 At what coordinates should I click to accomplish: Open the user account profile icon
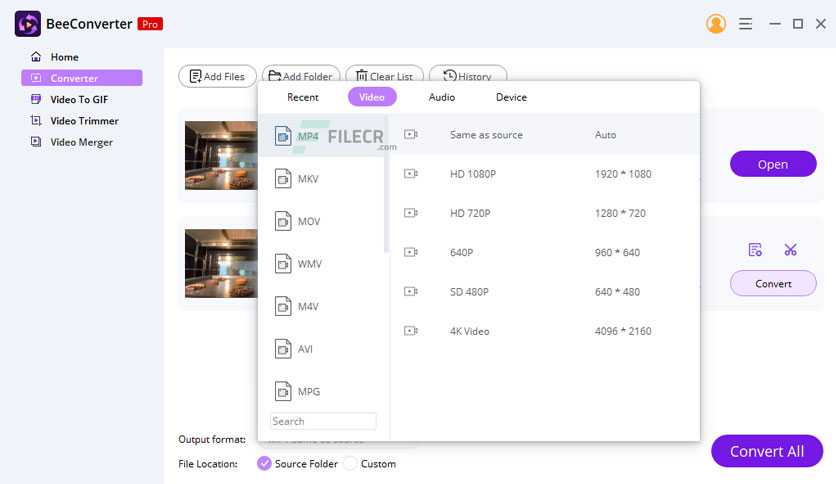pyautogui.click(x=716, y=24)
